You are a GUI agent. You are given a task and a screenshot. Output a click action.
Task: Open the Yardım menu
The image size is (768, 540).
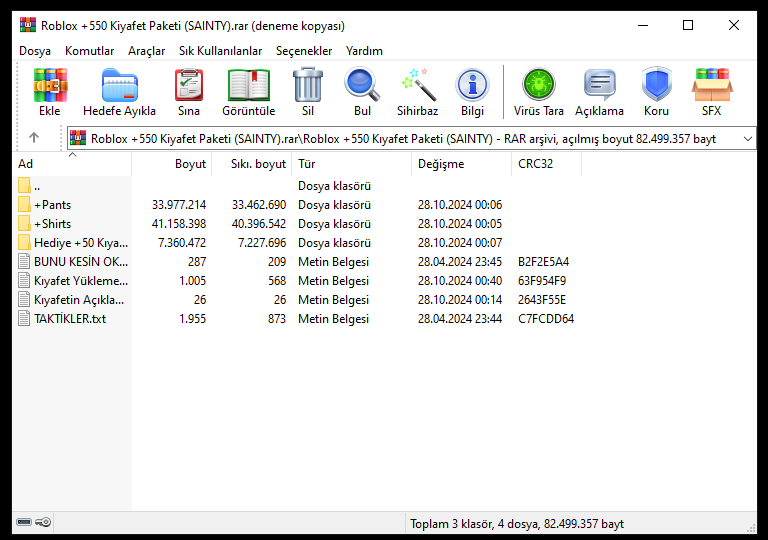[x=364, y=51]
